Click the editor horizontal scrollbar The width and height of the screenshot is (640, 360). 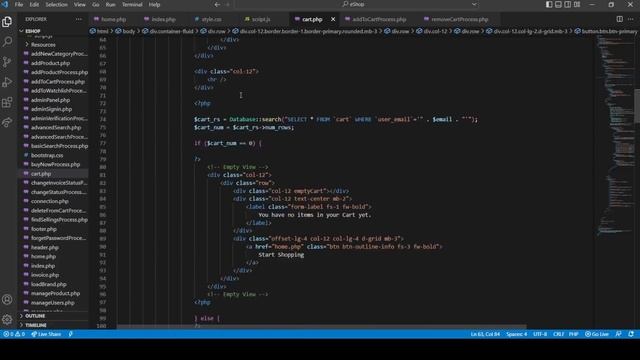tap(321, 327)
